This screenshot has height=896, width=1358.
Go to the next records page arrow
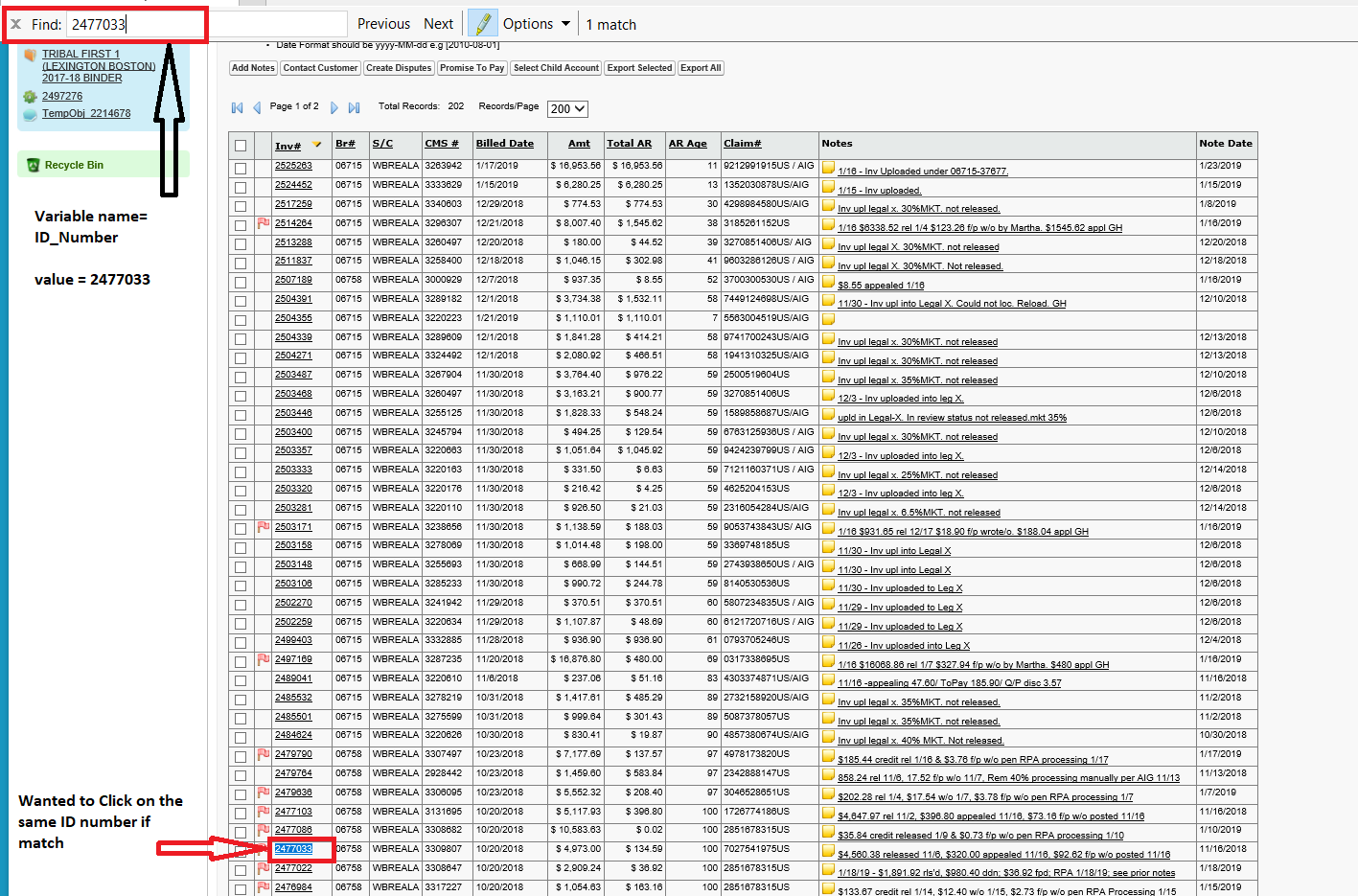pyautogui.click(x=334, y=107)
